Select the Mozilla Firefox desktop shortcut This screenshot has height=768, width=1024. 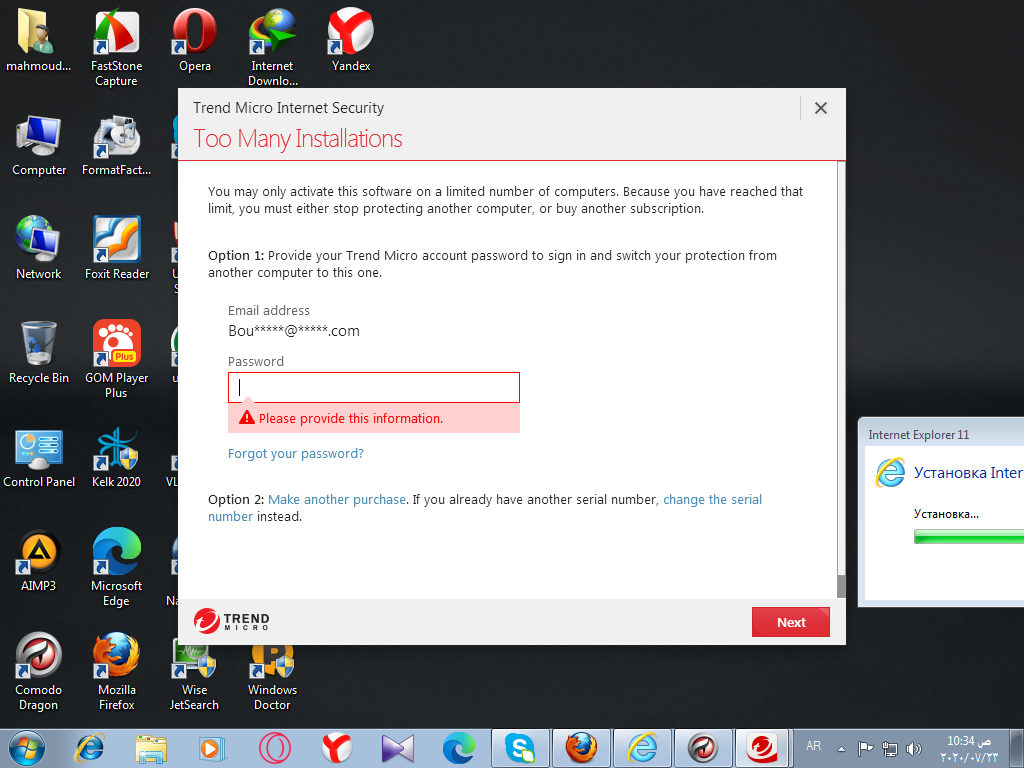click(116, 671)
